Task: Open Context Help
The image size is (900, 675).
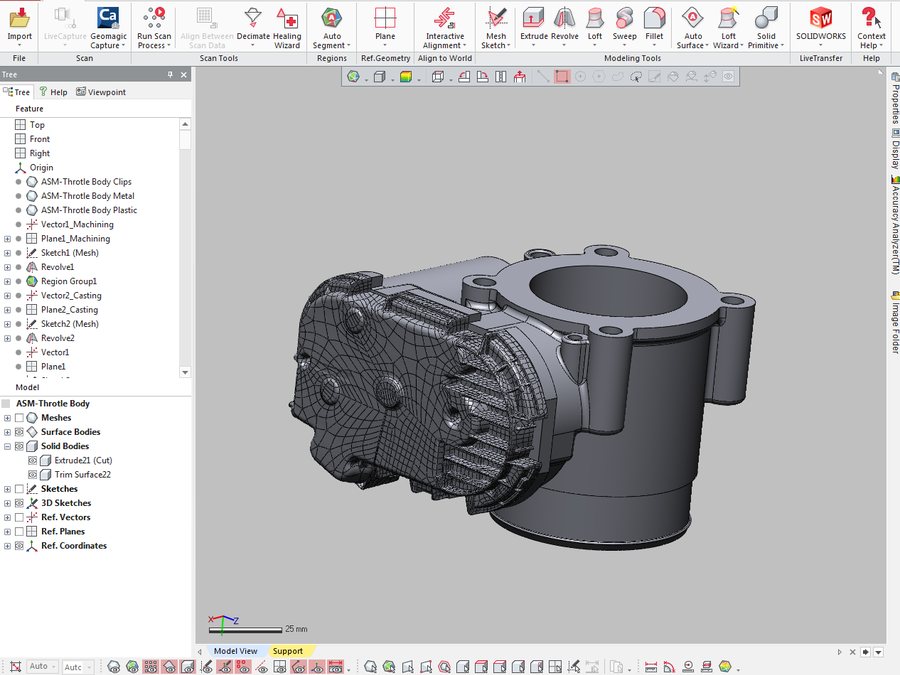Action: pos(871,27)
